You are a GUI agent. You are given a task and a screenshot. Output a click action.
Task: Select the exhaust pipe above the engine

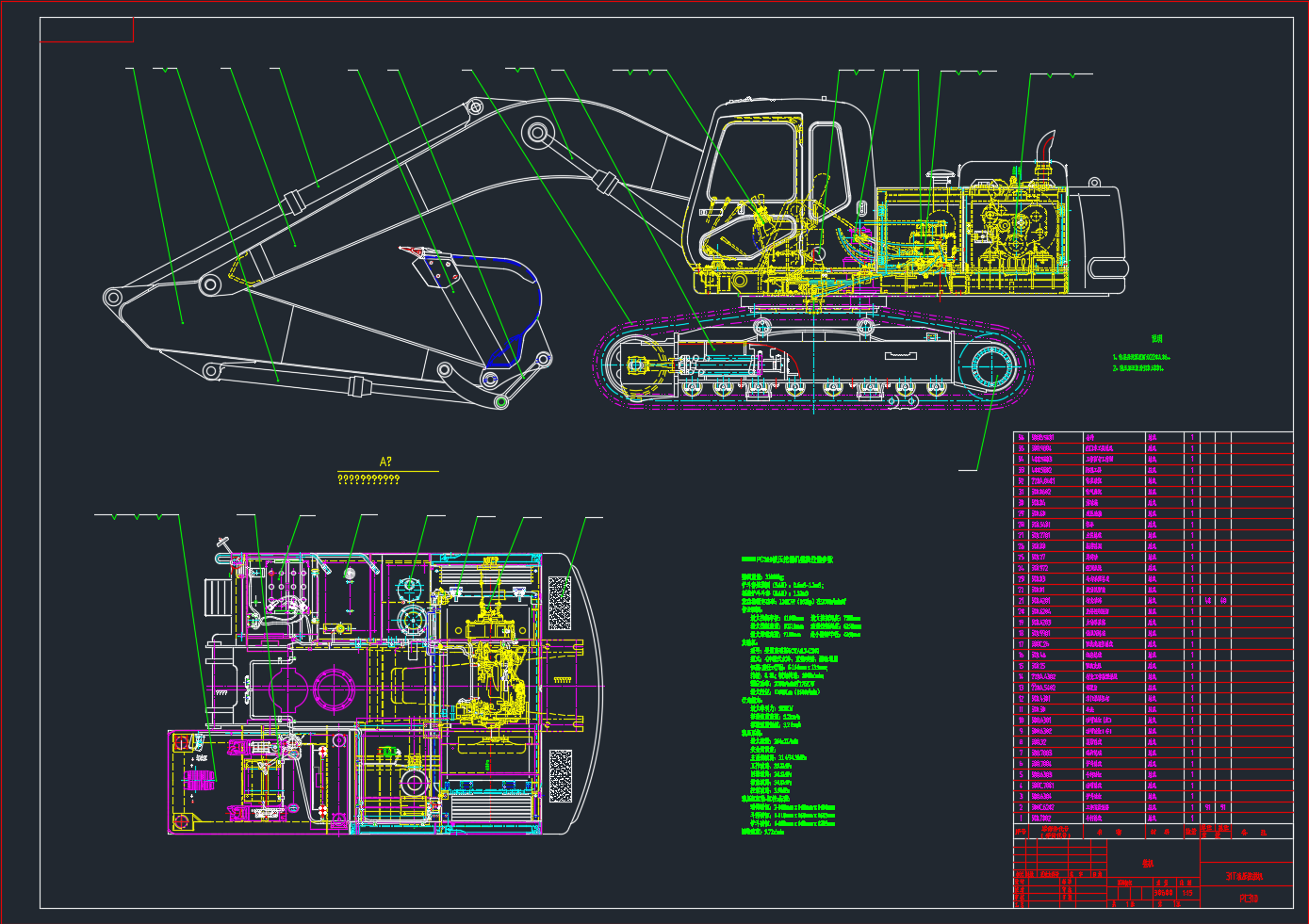pyautogui.click(x=1045, y=149)
